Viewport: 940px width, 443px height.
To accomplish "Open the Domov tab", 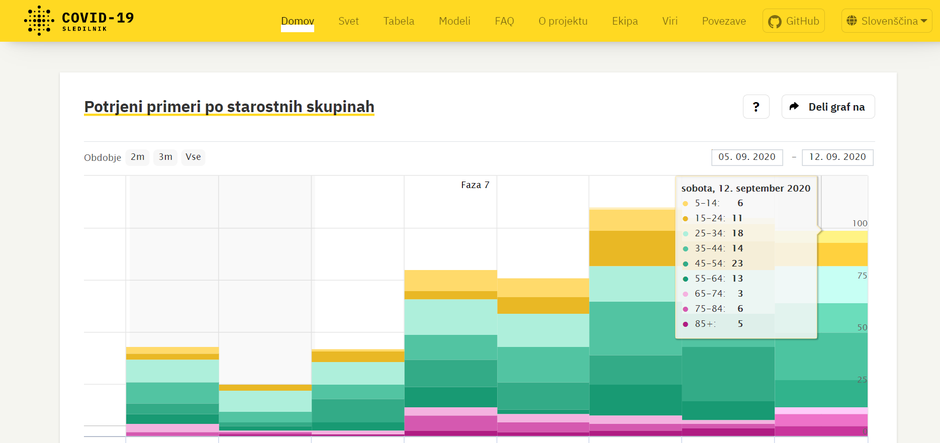I will [297, 21].
